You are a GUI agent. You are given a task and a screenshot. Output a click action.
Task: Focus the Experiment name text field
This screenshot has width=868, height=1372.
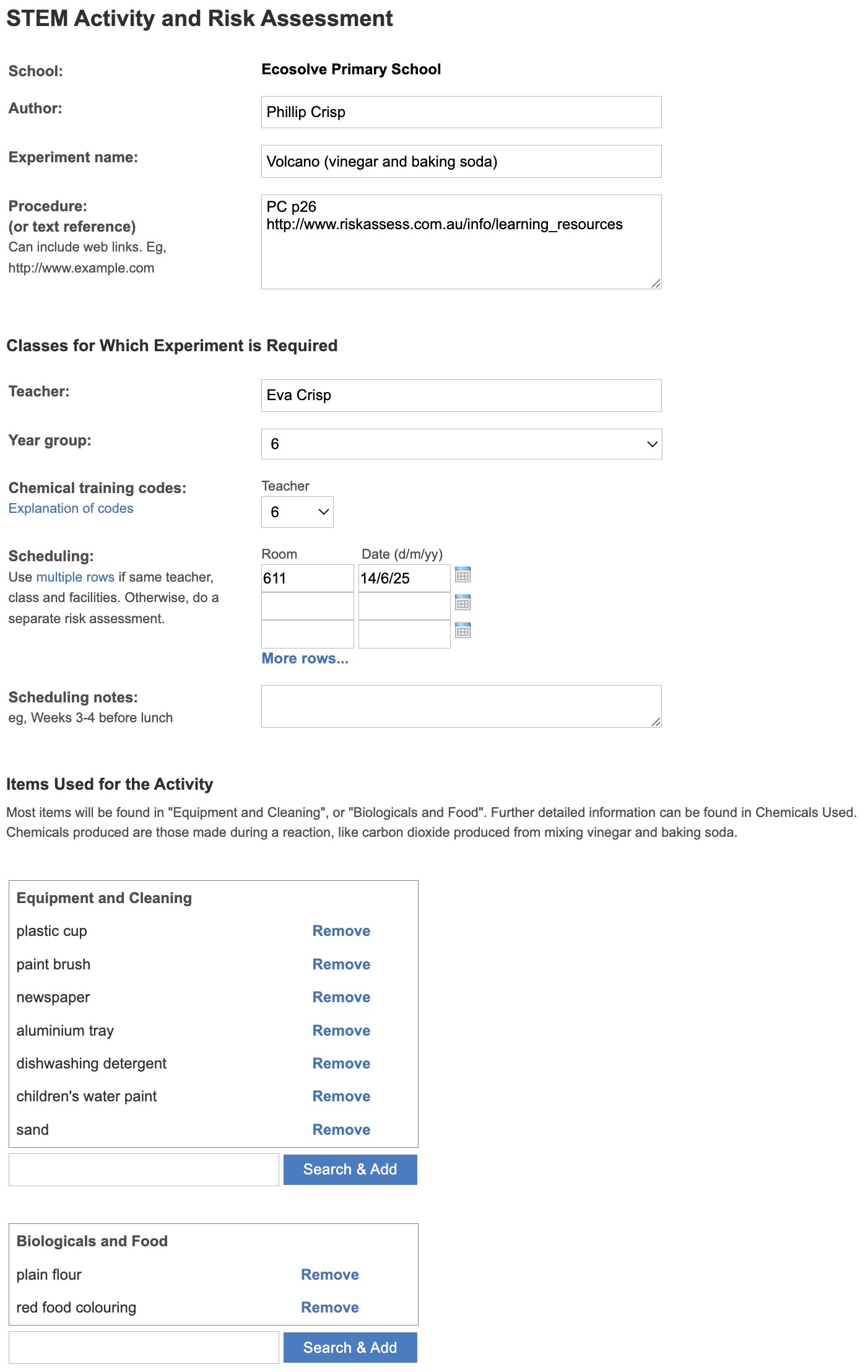pyautogui.click(x=461, y=162)
